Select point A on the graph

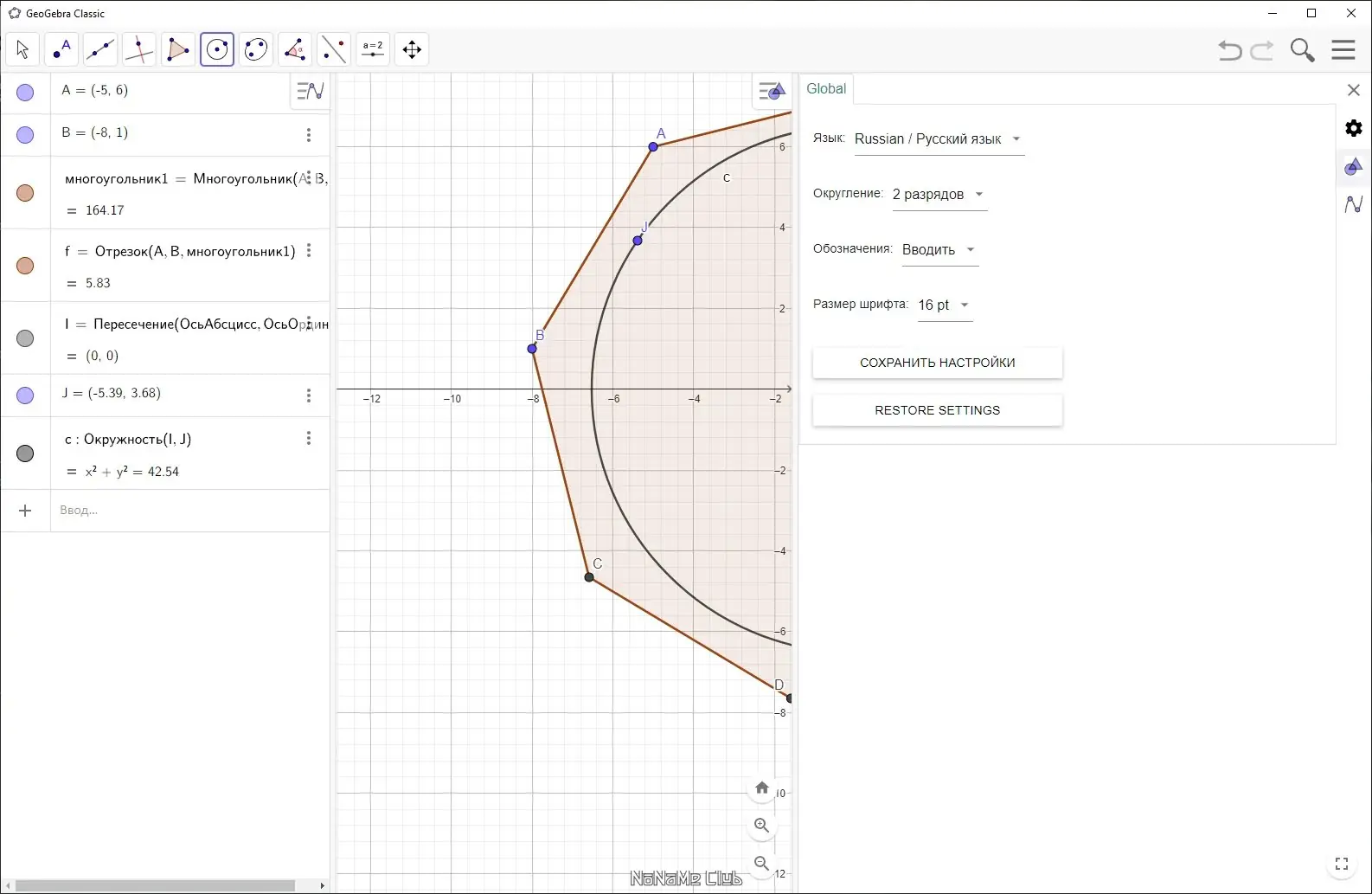653,146
